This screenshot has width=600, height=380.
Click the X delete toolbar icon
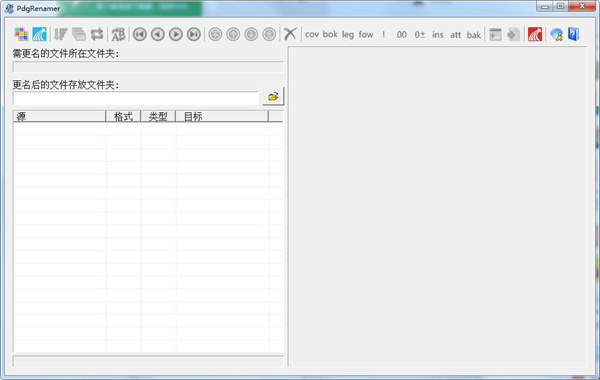(x=290, y=34)
